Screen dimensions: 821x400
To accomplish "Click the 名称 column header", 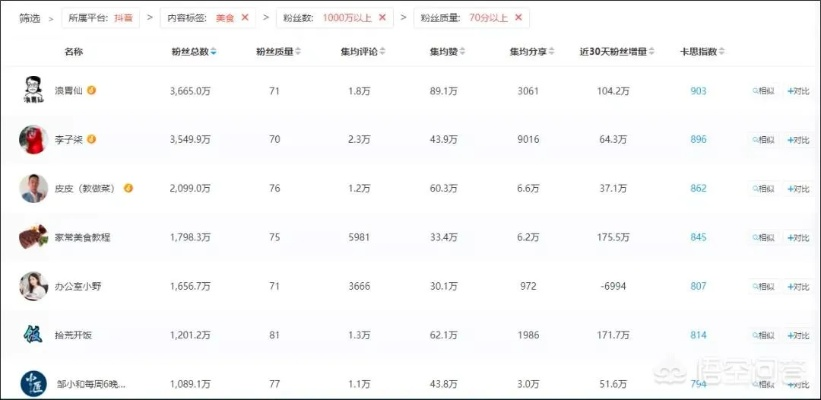I will tap(73, 51).
